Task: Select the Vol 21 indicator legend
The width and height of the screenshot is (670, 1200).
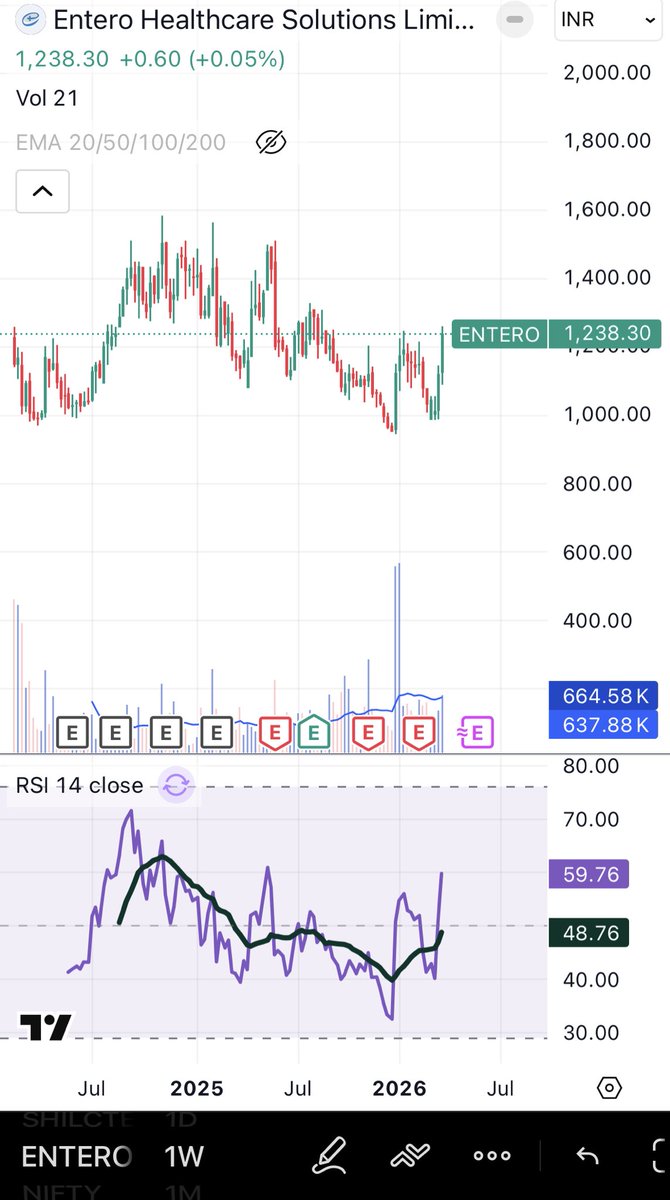Action: [x=47, y=98]
